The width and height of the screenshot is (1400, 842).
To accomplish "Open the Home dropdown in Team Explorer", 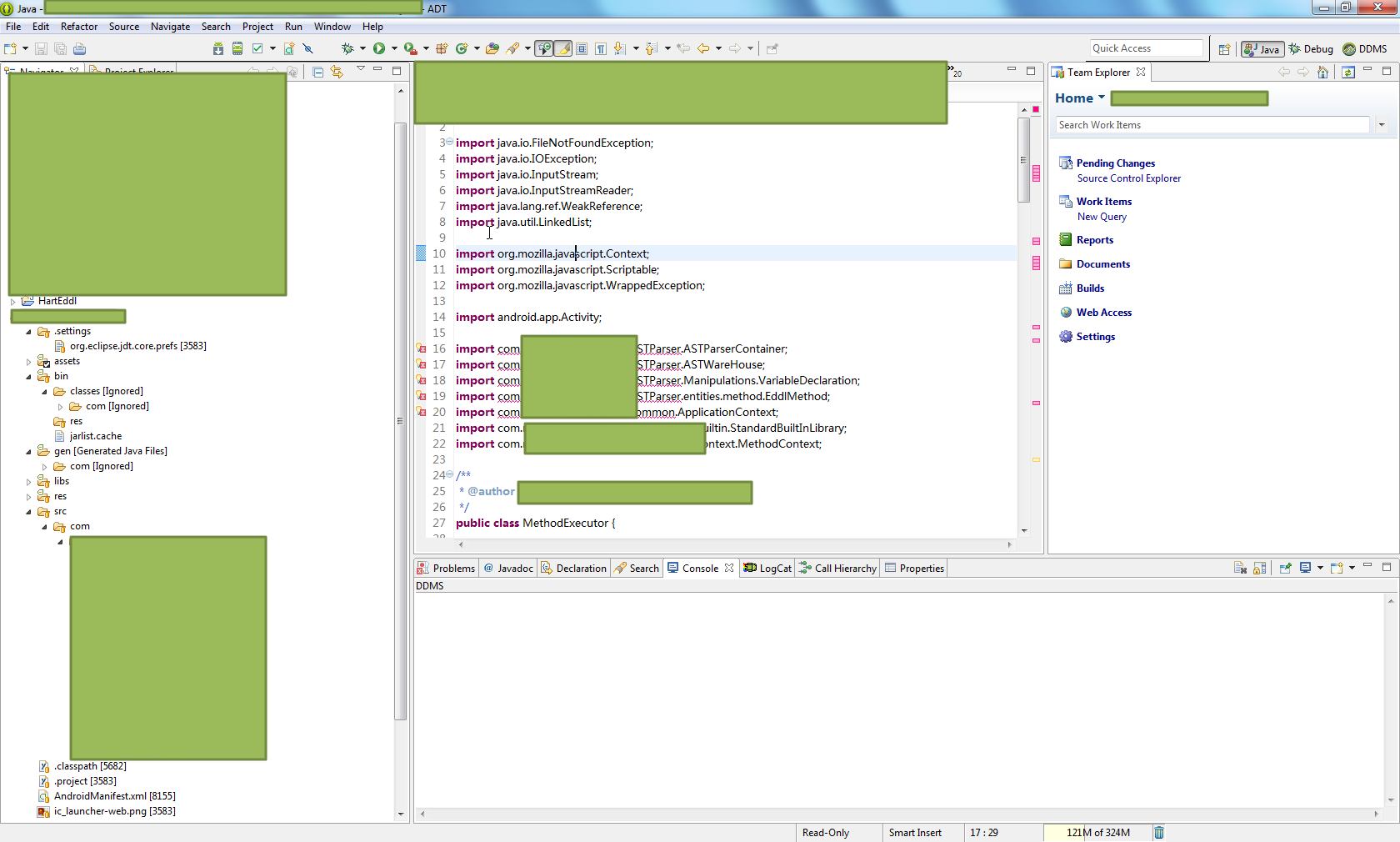I will click(1101, 98).
